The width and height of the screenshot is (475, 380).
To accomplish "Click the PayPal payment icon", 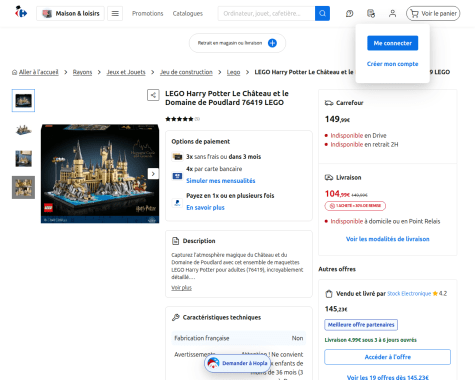I will click(x=177, y=202).
